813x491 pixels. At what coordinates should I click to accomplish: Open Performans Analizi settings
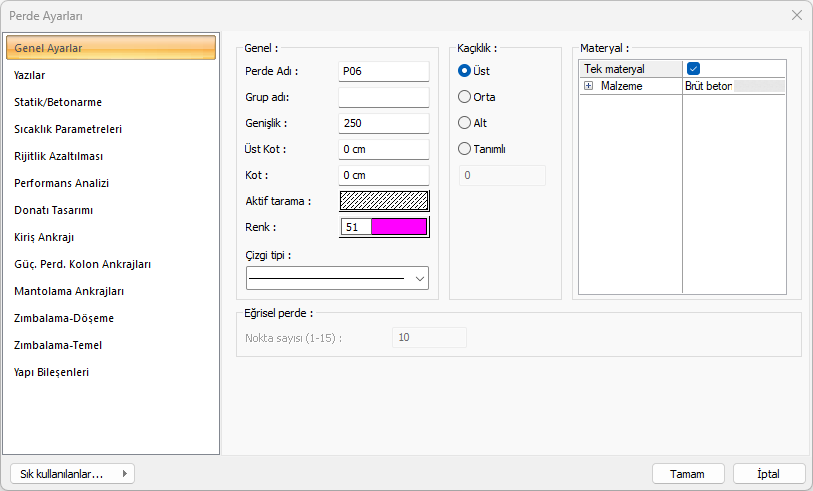click(61, 183)
